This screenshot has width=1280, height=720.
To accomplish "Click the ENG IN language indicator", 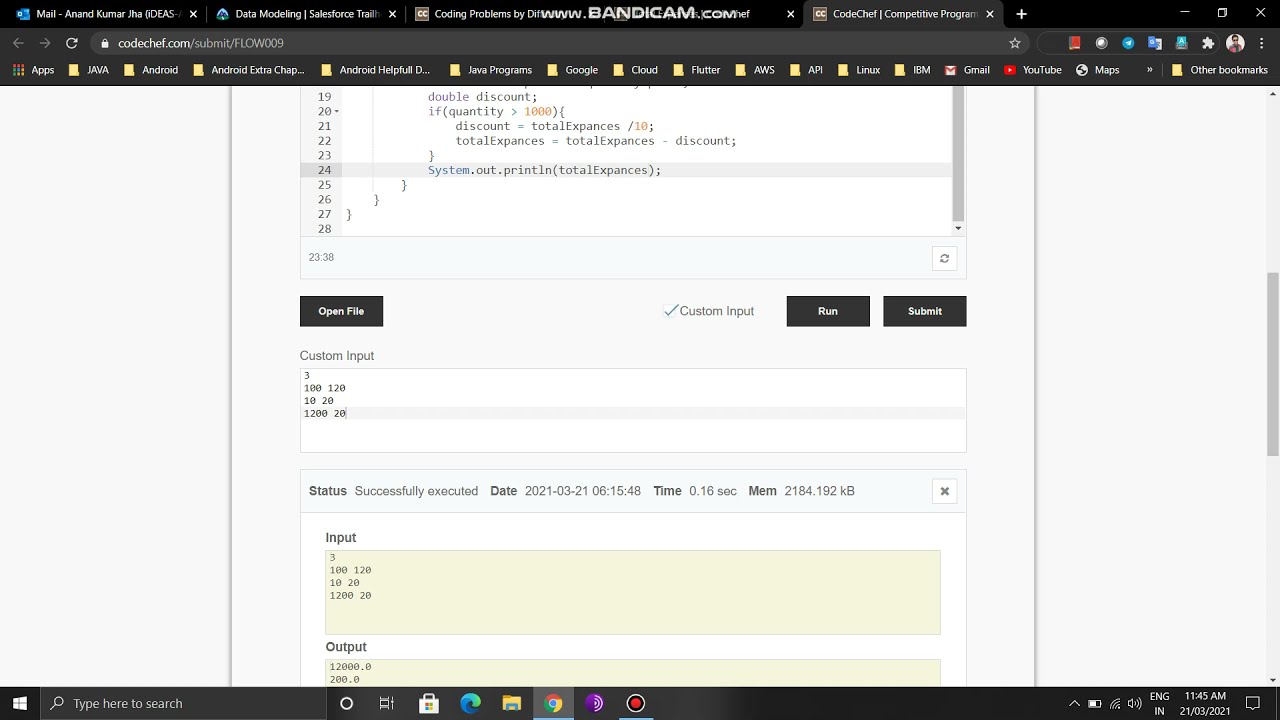I will [x=1160, y=703].
